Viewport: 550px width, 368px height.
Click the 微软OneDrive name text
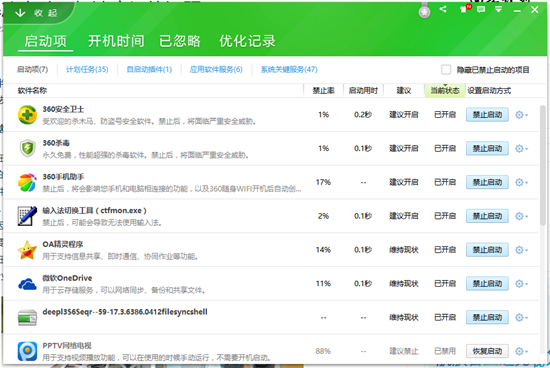[67, 278]
